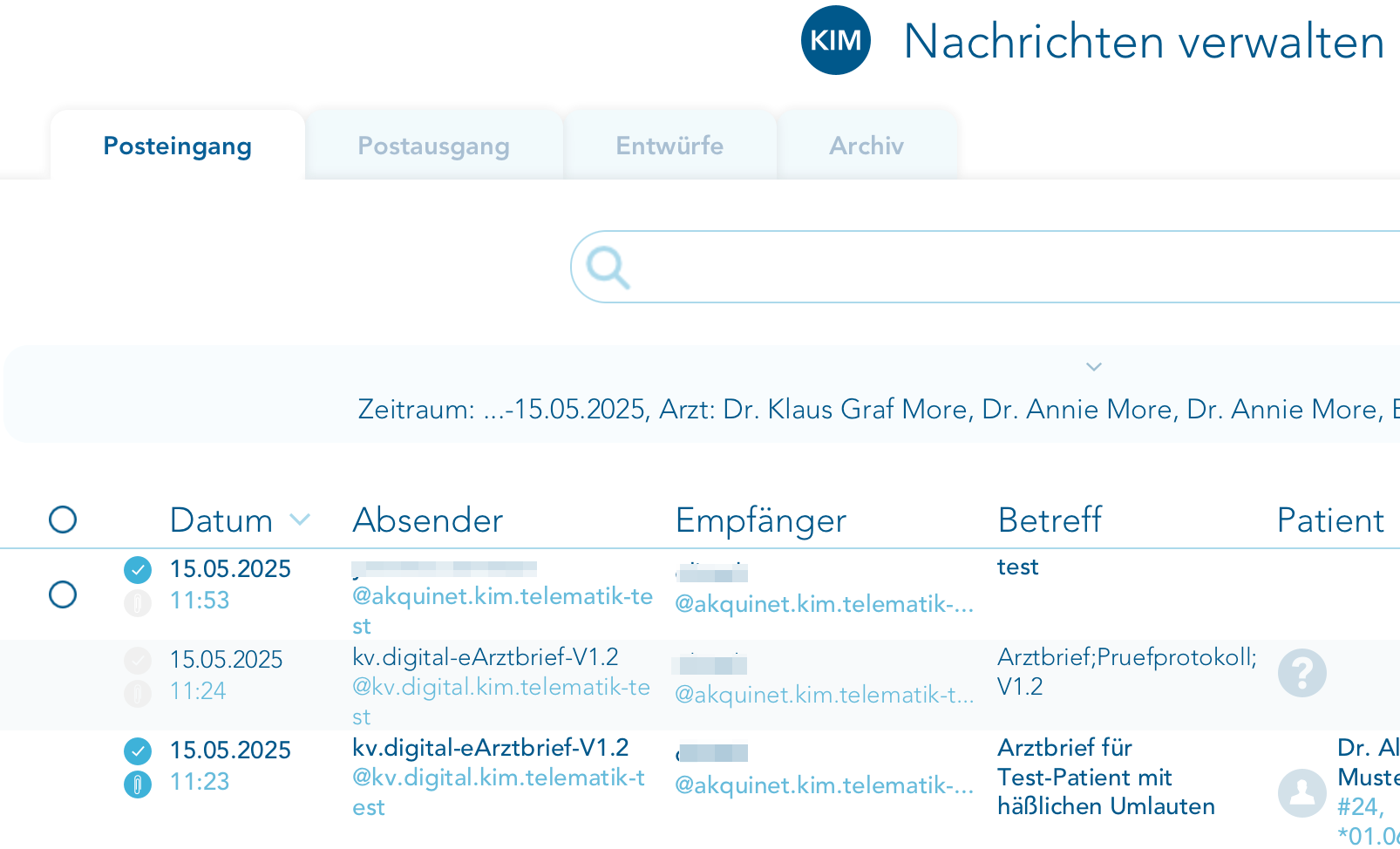Open the "Arztbrief;Pruefprotokoll; V1.2" message

coord(1126,671)
